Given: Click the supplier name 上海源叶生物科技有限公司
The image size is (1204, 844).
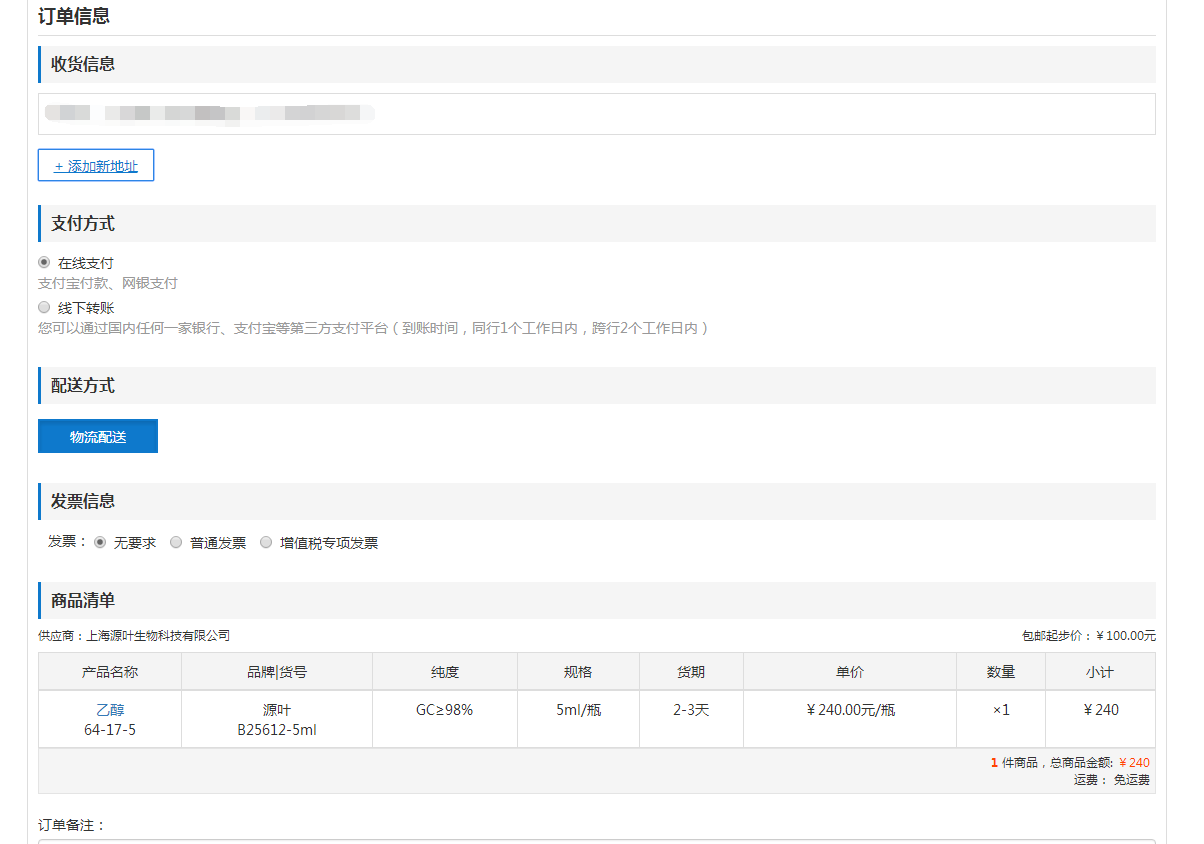Looking at the screenshot, I should 158,636.
